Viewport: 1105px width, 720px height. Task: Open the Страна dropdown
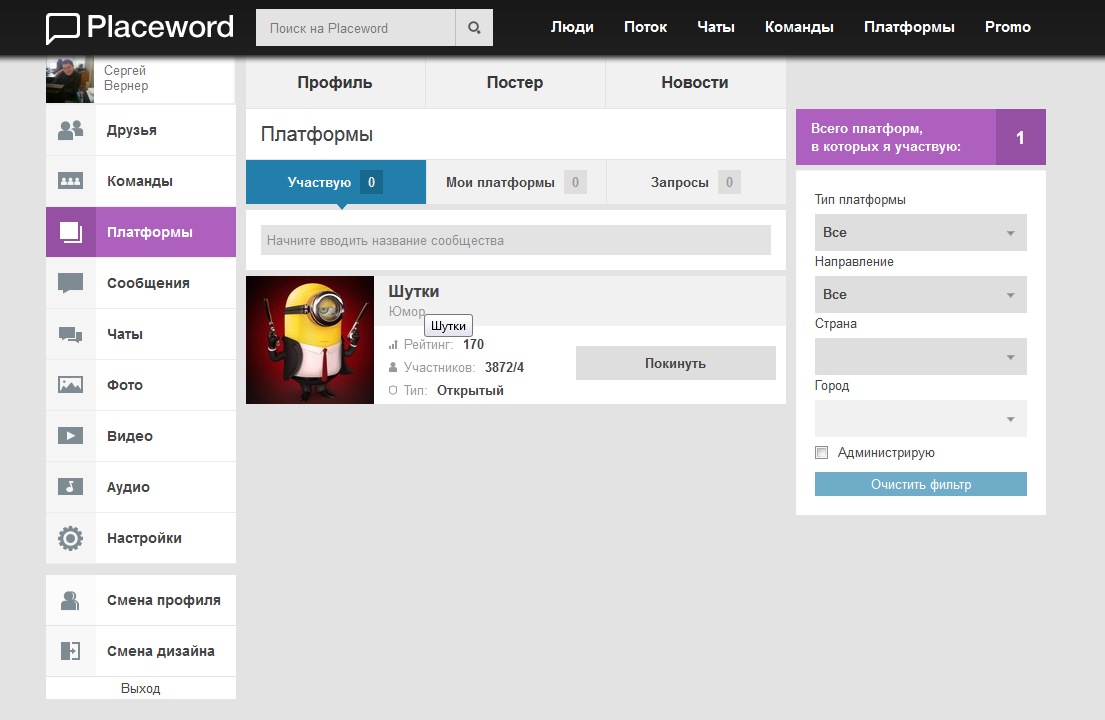920,356
